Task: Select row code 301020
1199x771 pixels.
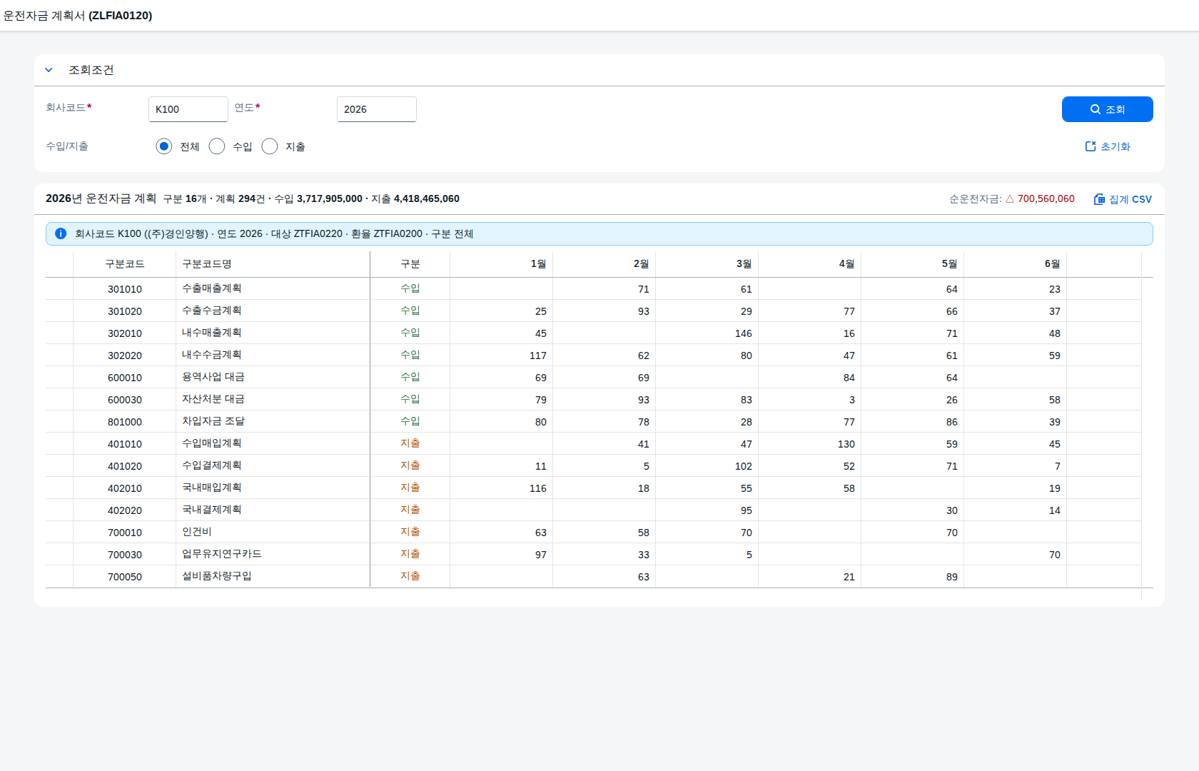Action: [125, 311]
